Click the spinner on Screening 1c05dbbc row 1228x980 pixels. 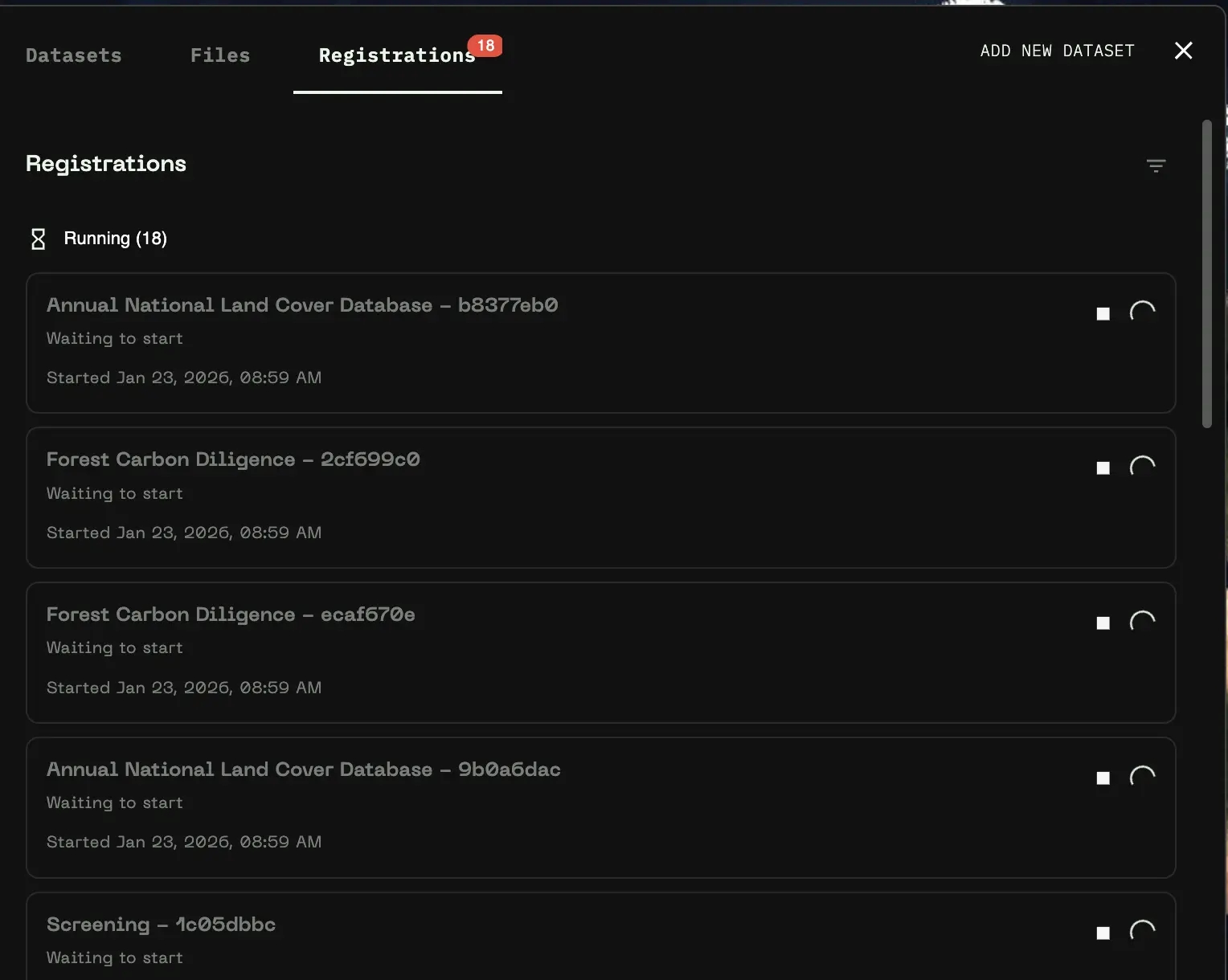click(x=1142, y=932)
